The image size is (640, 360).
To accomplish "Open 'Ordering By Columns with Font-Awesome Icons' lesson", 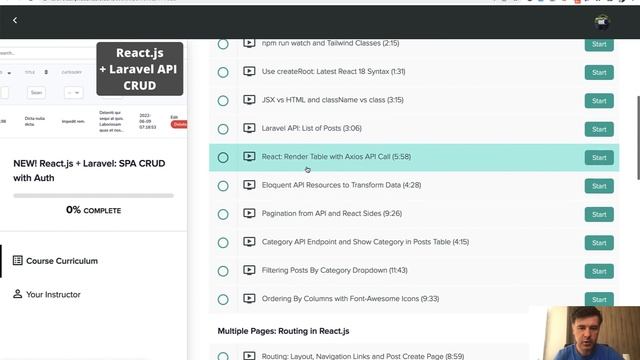I will (x=350, y=298).
